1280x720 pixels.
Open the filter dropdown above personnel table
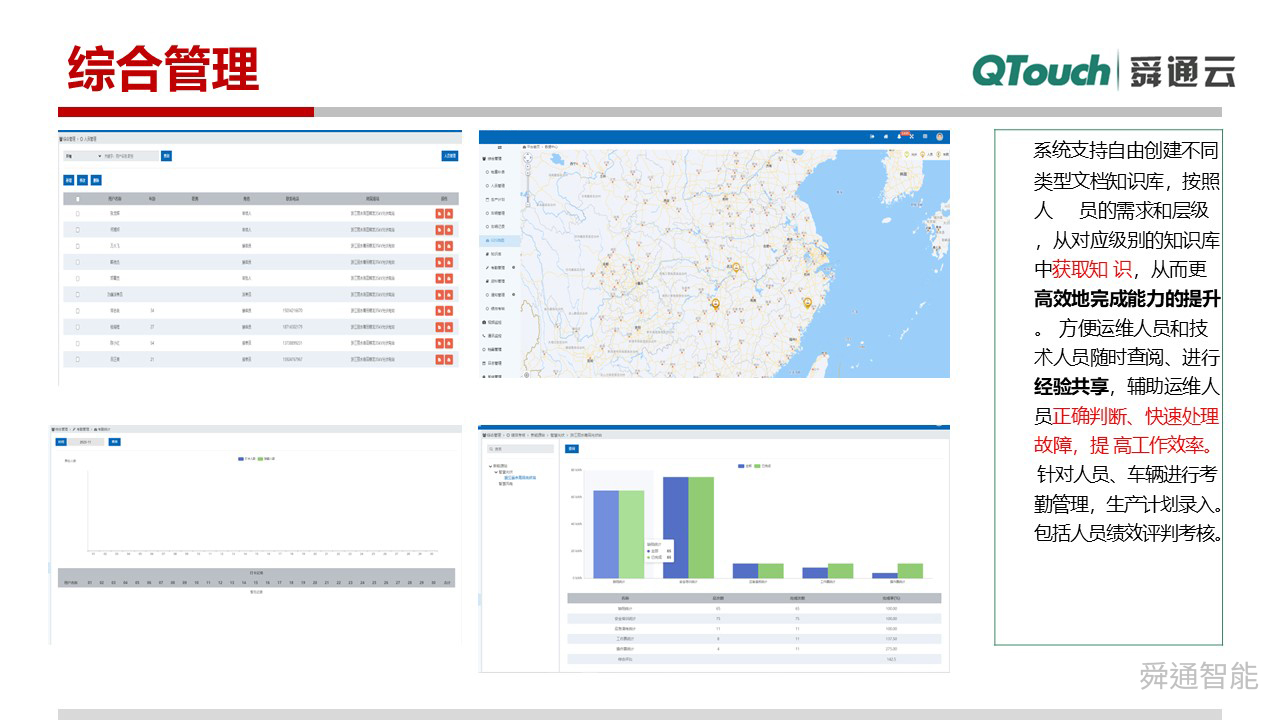point(82,156)
